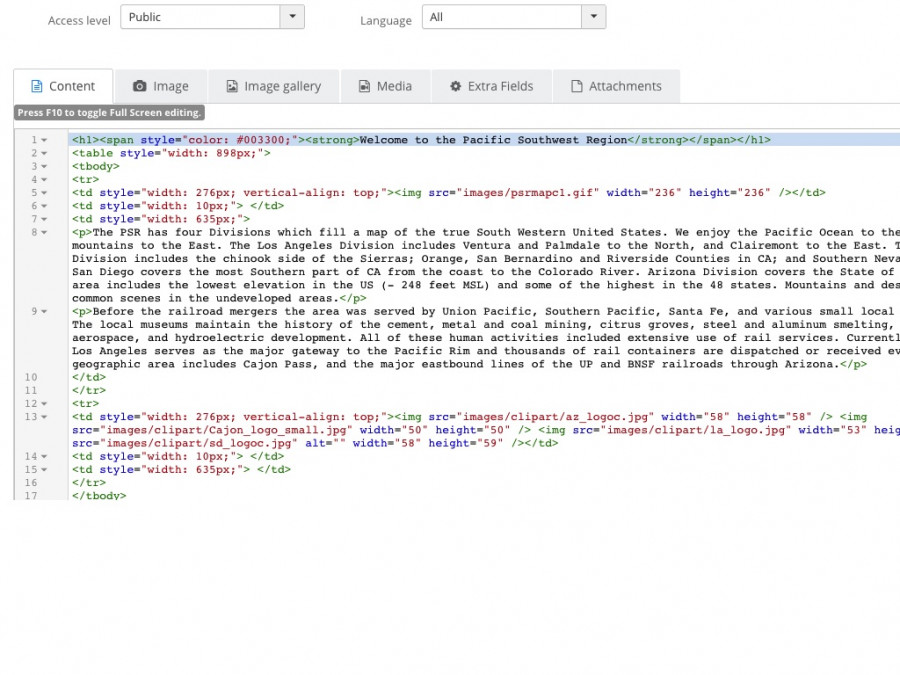Click the 'images/clipart/Cajon_logo_small.jpg' source value

[x=227, y=430]
